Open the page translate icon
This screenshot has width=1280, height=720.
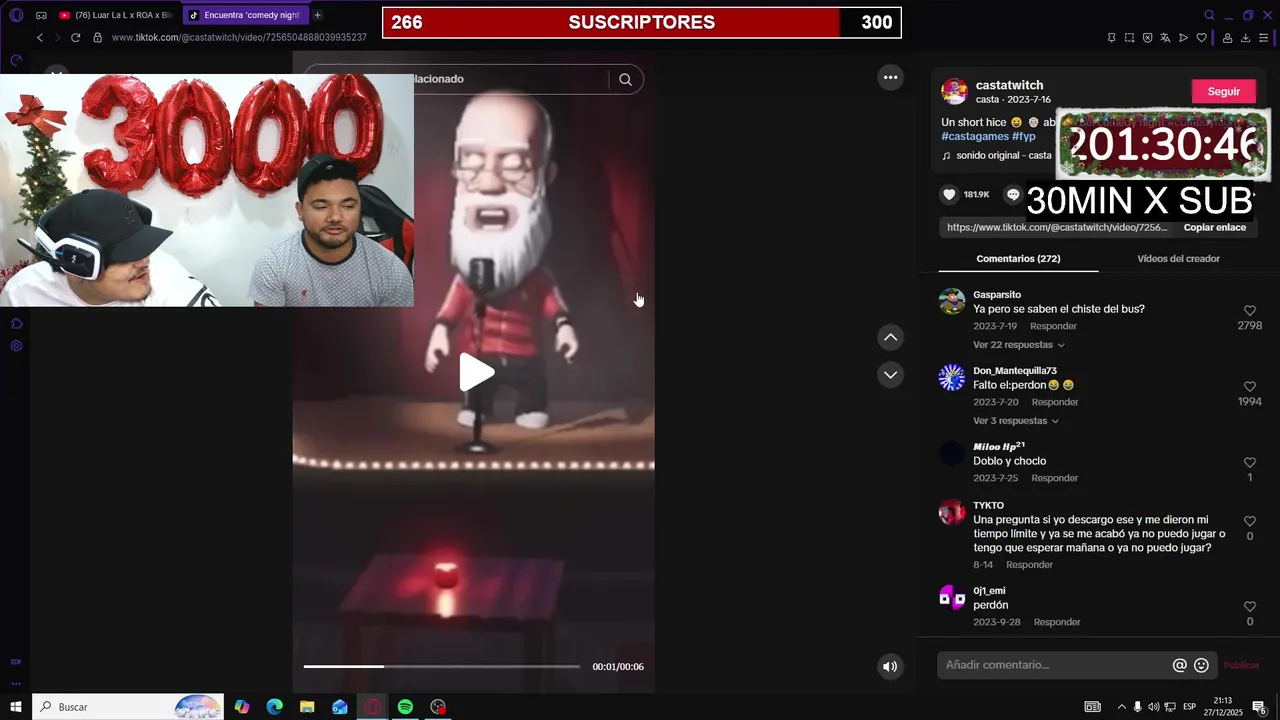(1165, 38)
